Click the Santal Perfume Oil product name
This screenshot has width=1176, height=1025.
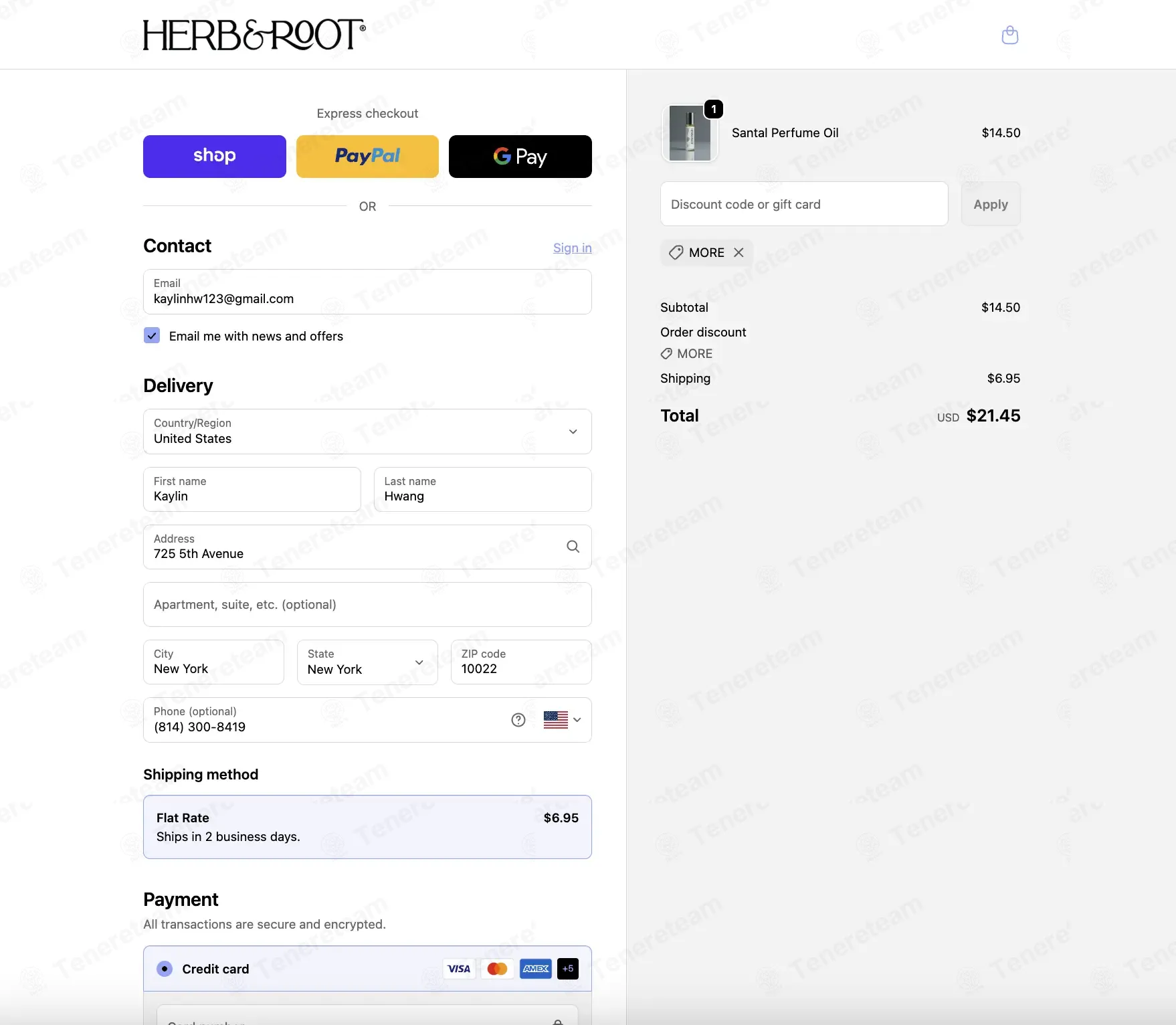click(785, 133)
